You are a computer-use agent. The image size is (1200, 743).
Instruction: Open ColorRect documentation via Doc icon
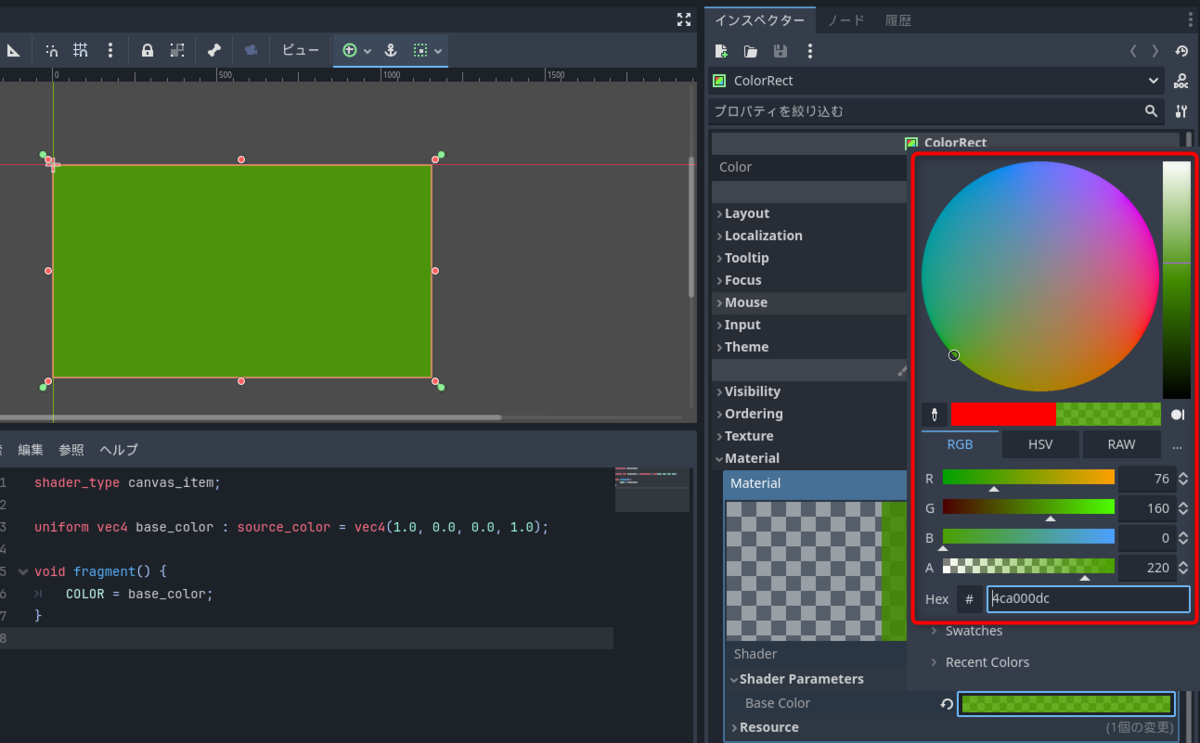pos(1181,80)
